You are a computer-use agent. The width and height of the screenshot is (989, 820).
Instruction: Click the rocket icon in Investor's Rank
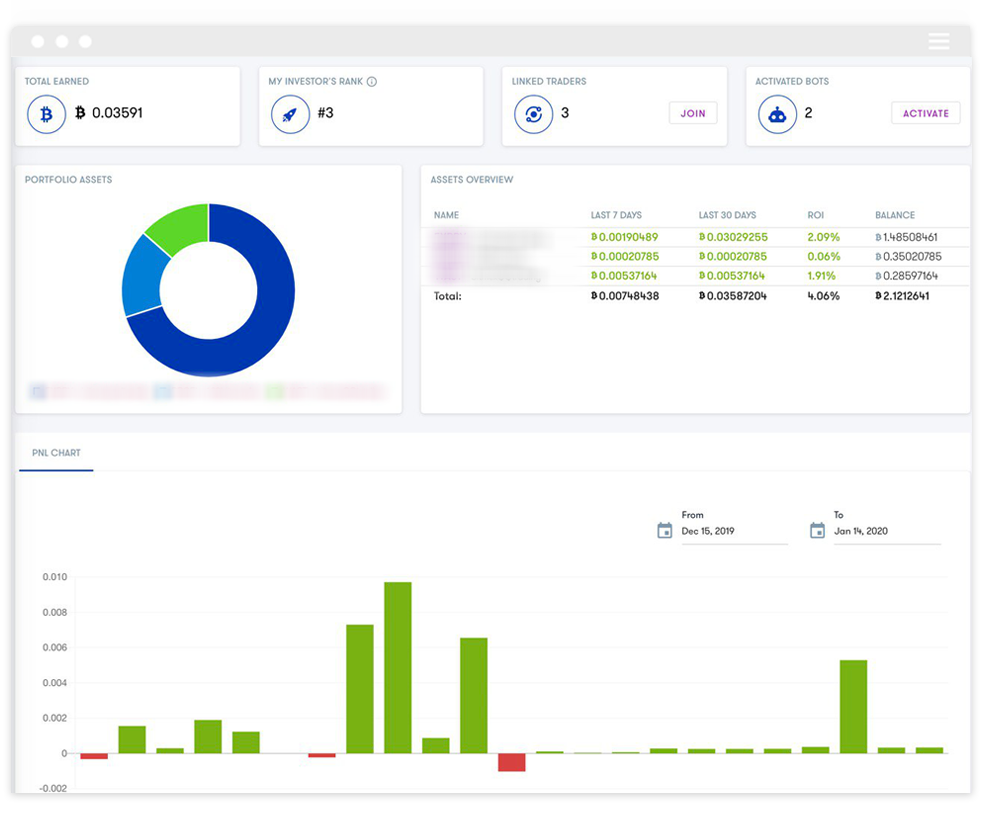(290, 114)
